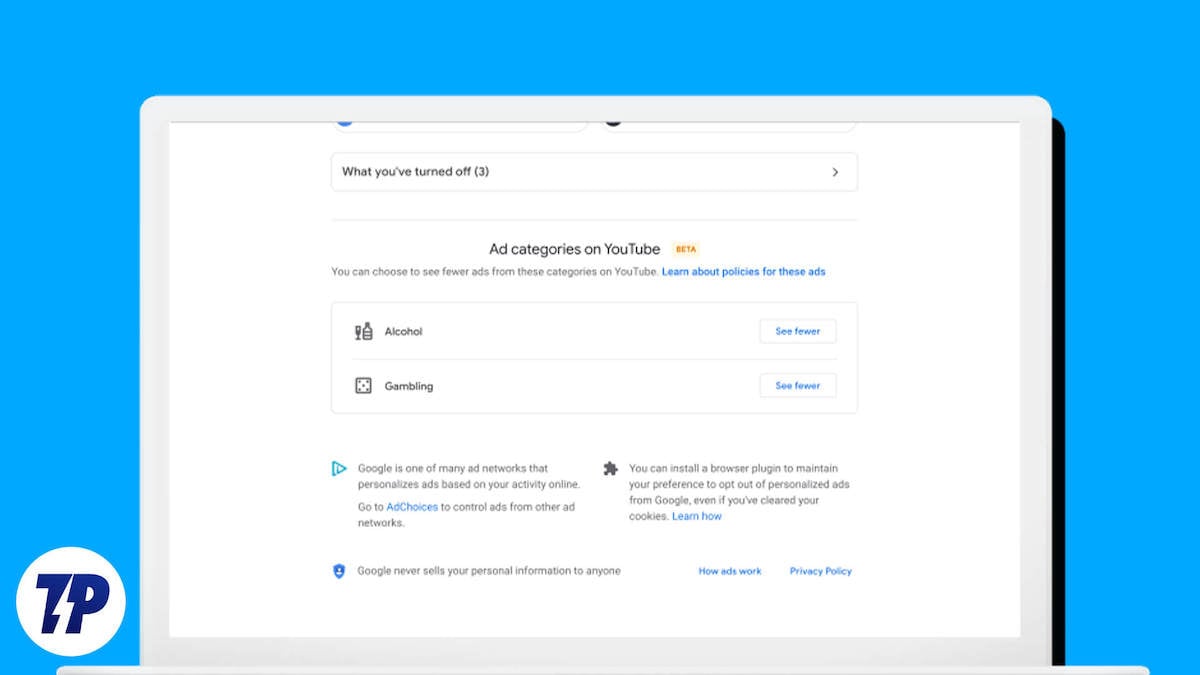Click the Alcohol bottle and glass icon
1200x675 pixels.
[364, 331]
